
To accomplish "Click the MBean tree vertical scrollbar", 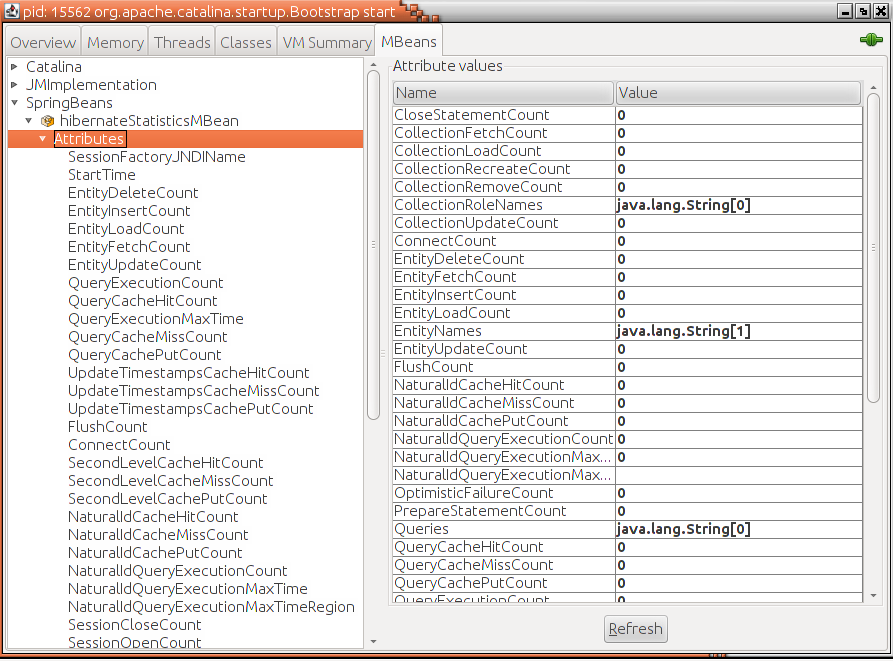I will click(373, 240).
